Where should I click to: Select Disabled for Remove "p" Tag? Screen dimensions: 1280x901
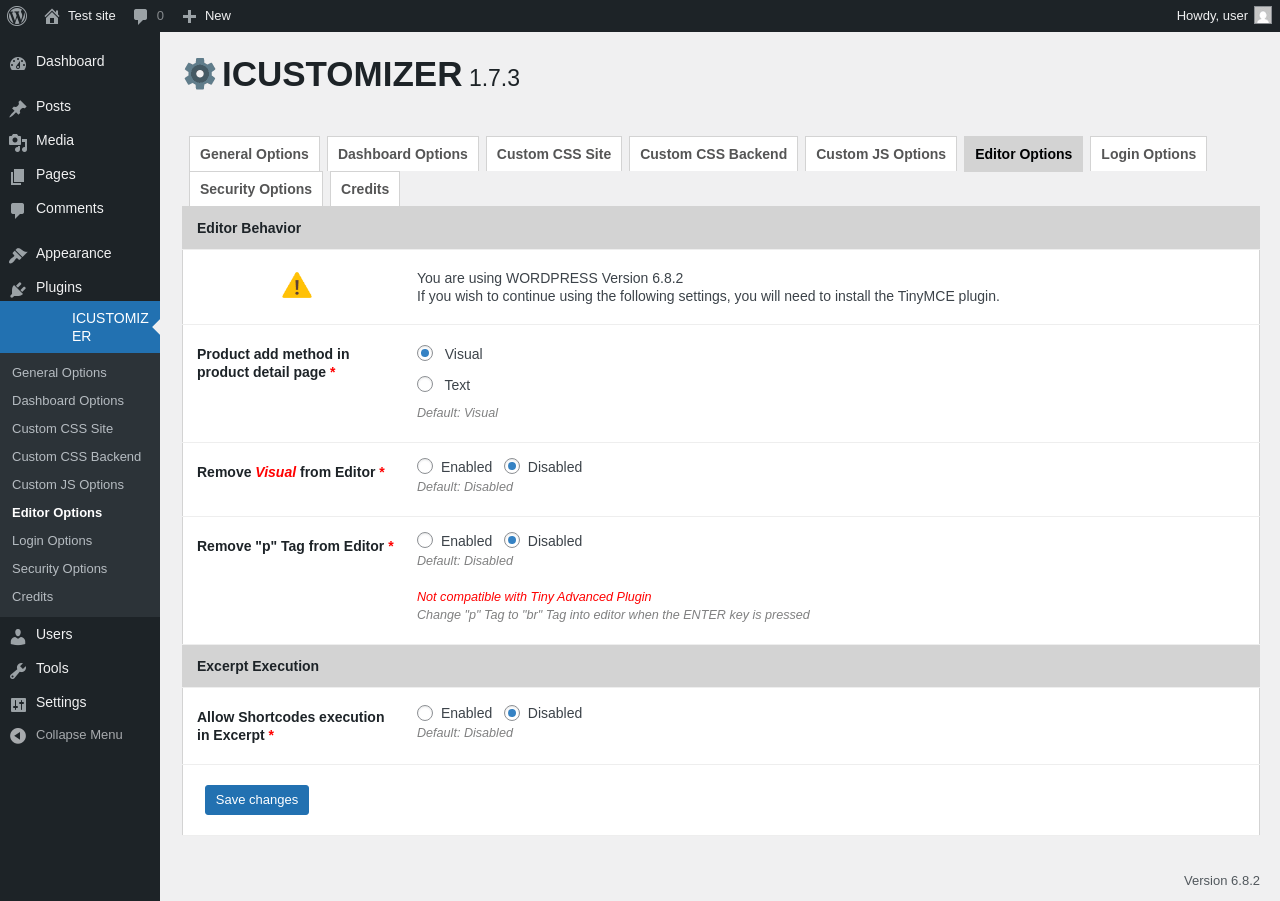point(512,540)
